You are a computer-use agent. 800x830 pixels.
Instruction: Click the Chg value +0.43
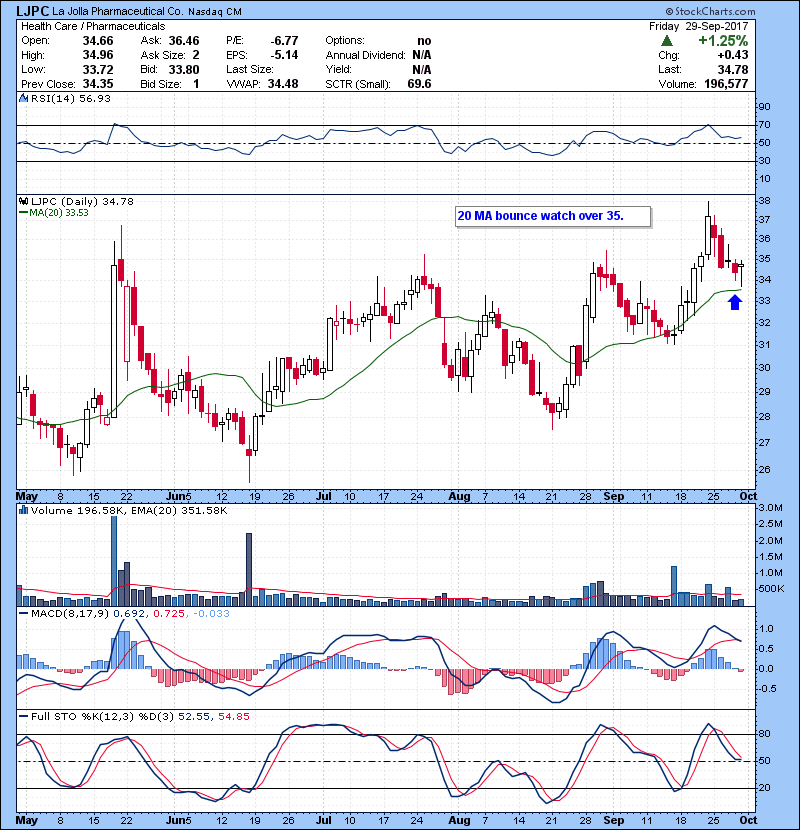(733, 55)
